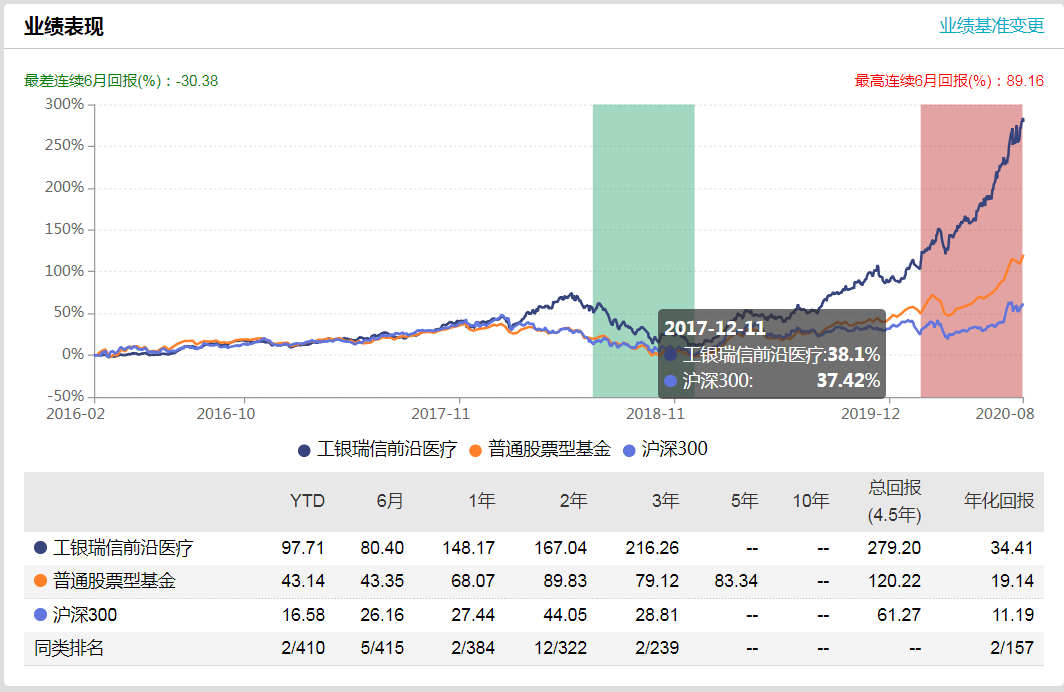Toggle 普通股票型基金 series in chart legend
Viewport: 1064px width, 692px height.
540,449
